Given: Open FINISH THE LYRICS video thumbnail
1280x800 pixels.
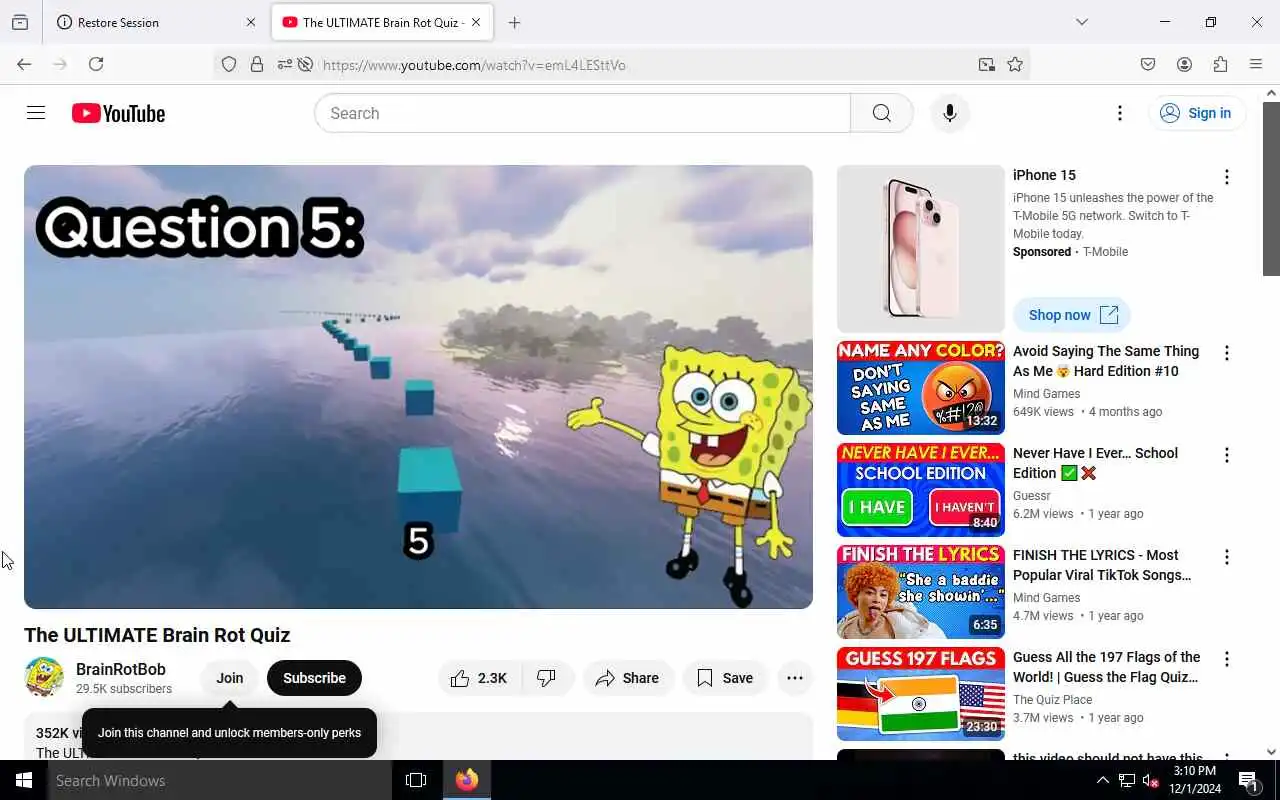Looking at the screenshot, I should click(921, 592).
